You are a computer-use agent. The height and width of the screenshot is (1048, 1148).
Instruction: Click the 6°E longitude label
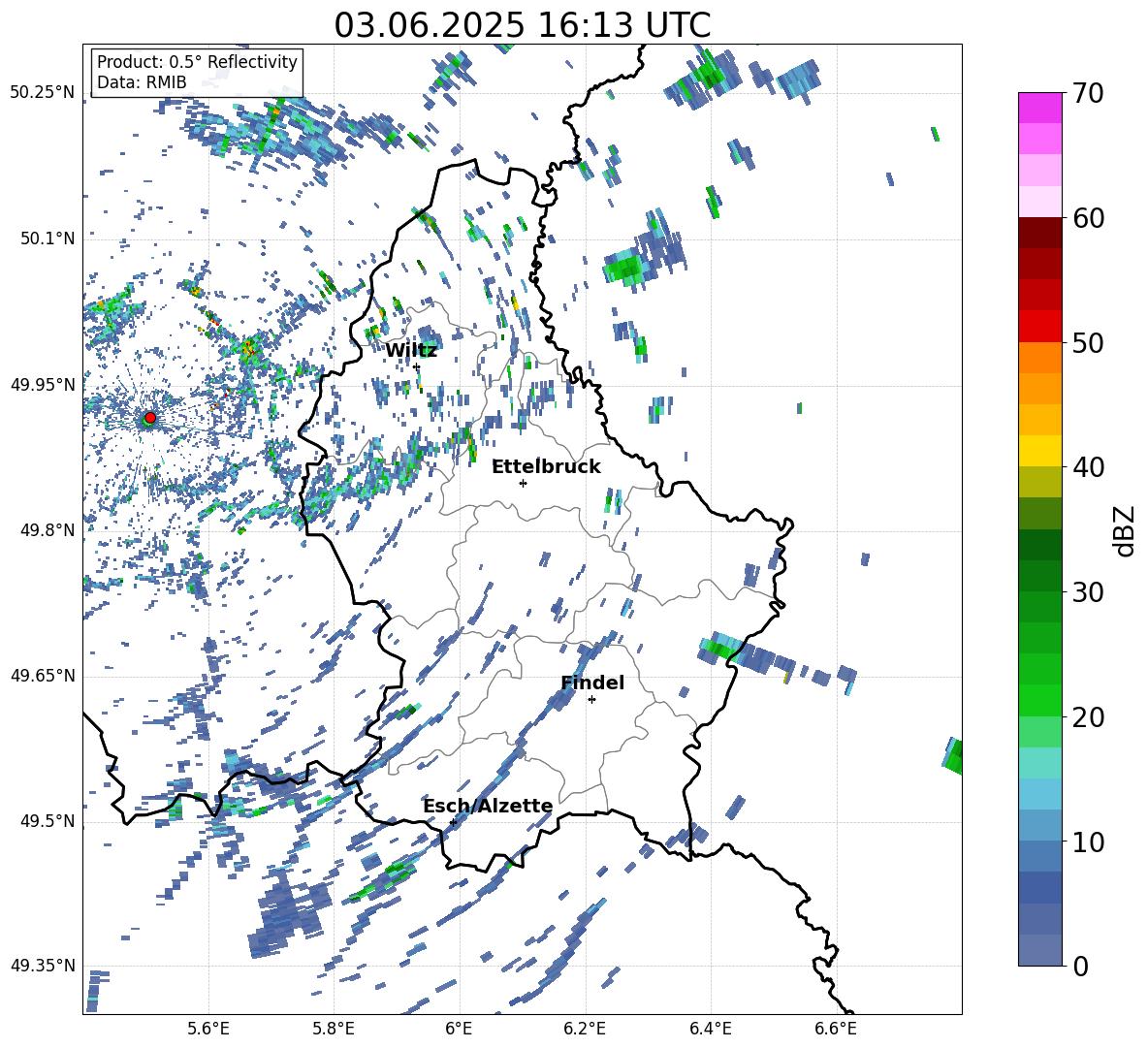[459, 1029]
